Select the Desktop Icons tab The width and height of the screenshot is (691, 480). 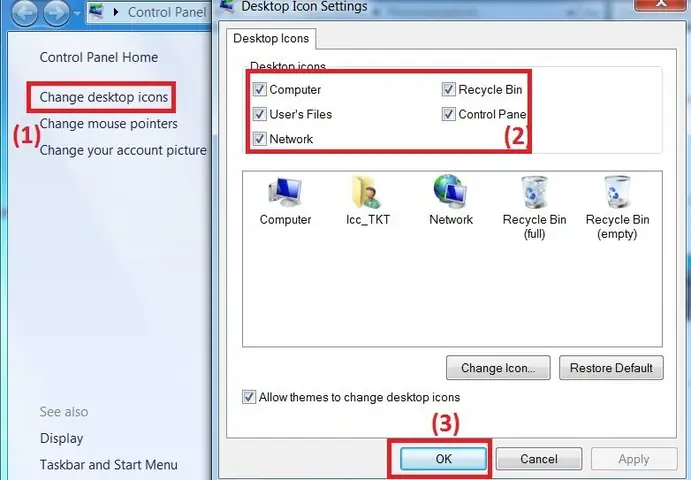271,38
